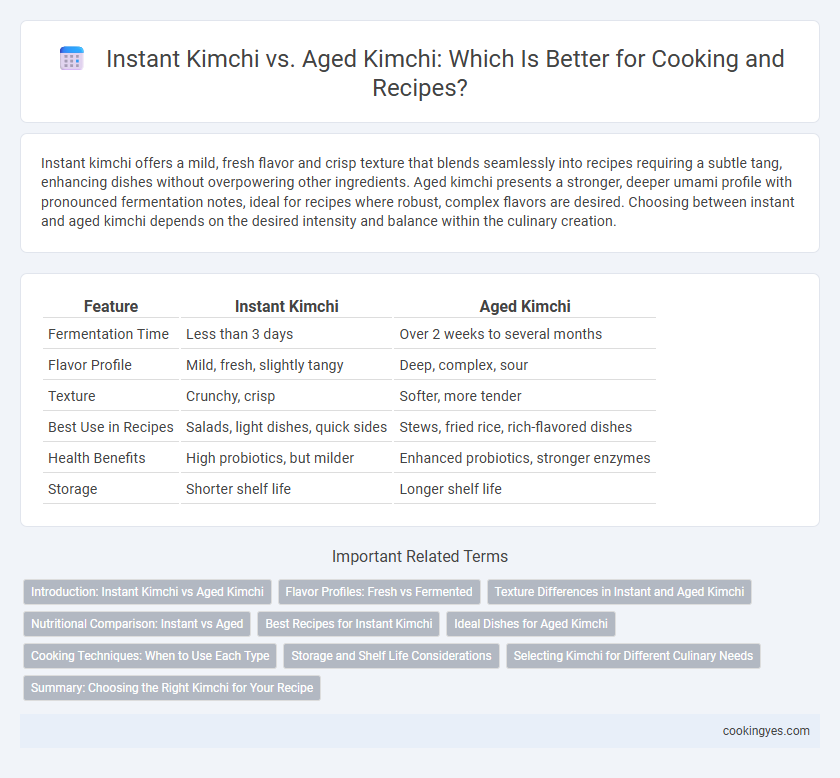Click the Important Related Terms heading
This screenshot has height=778, width=840.
pyautogui.click(x=420, y=556)
